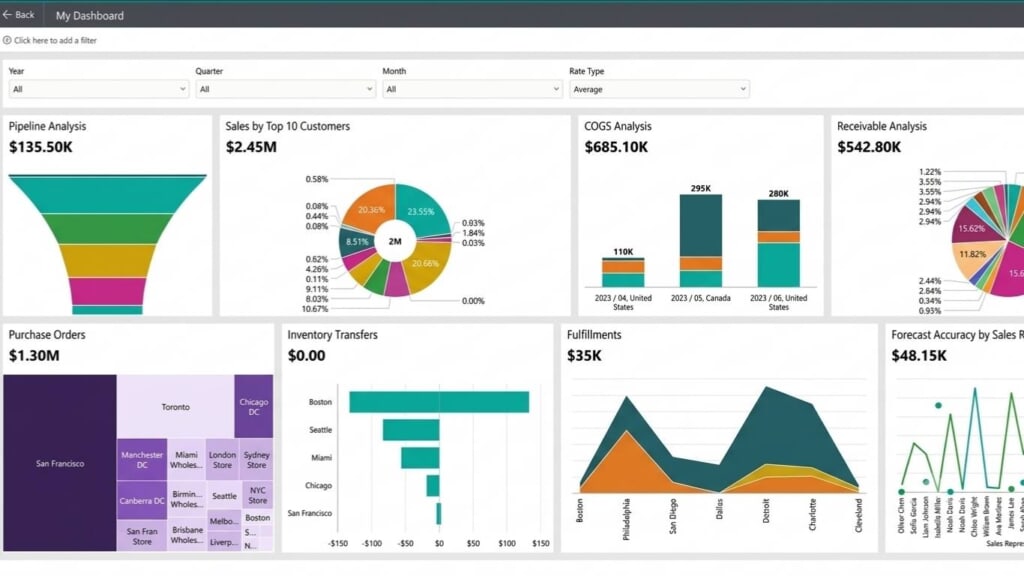Image resolution: width=1024 pixels, height=576 pixels.
Task: Click the Inventory Transfers card title
Action: coord(332,334)
